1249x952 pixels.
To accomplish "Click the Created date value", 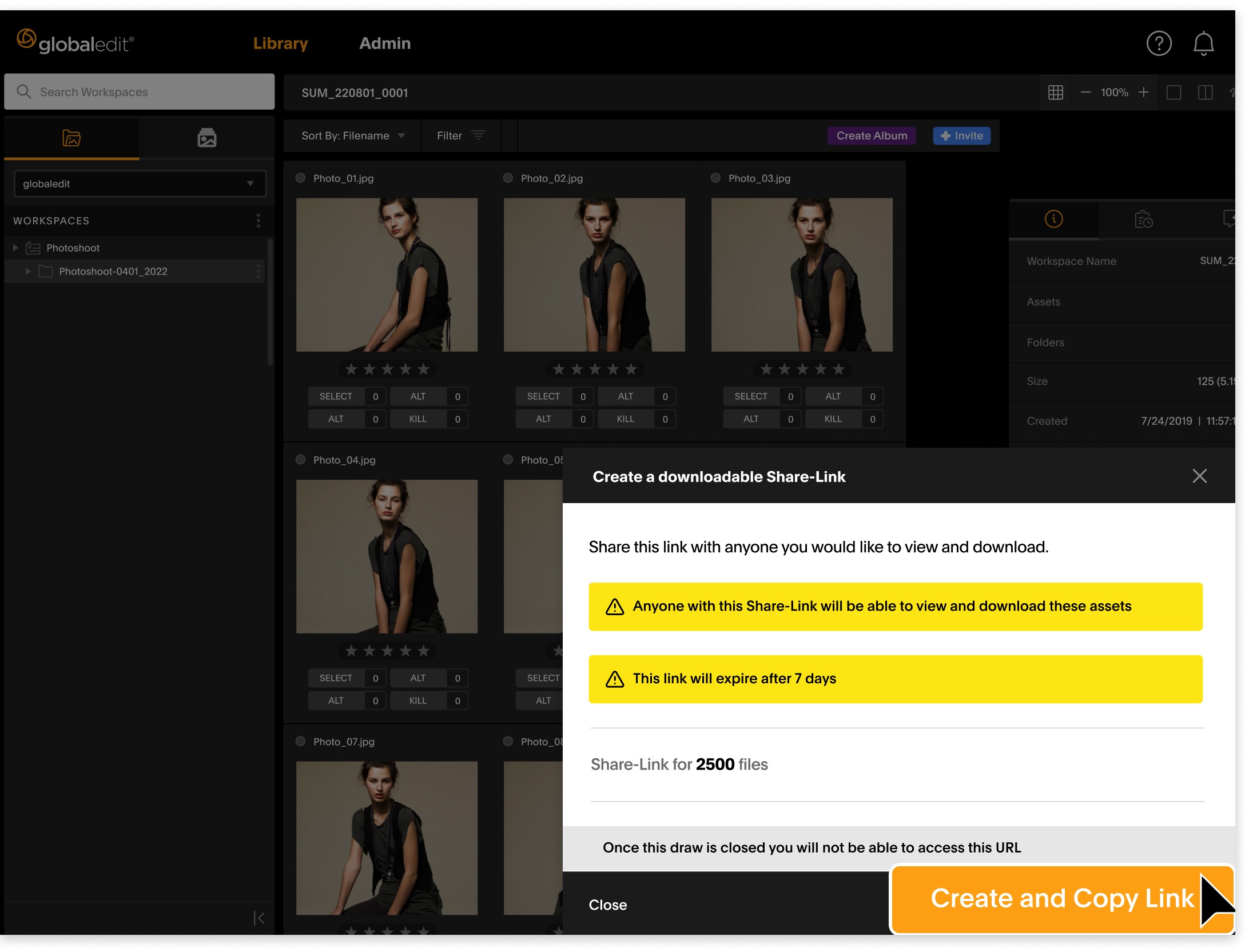I will coord(1187,421).
